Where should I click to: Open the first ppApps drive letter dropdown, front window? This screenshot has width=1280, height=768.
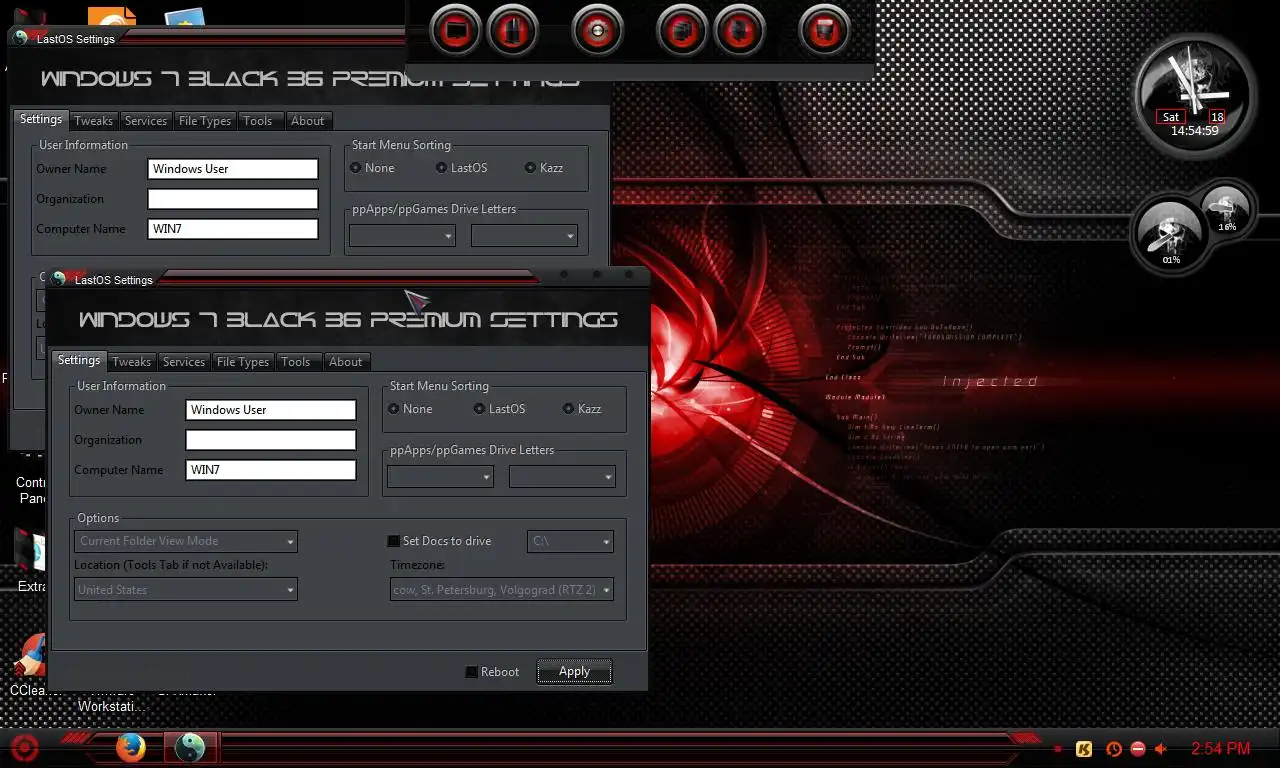[441, 477]
